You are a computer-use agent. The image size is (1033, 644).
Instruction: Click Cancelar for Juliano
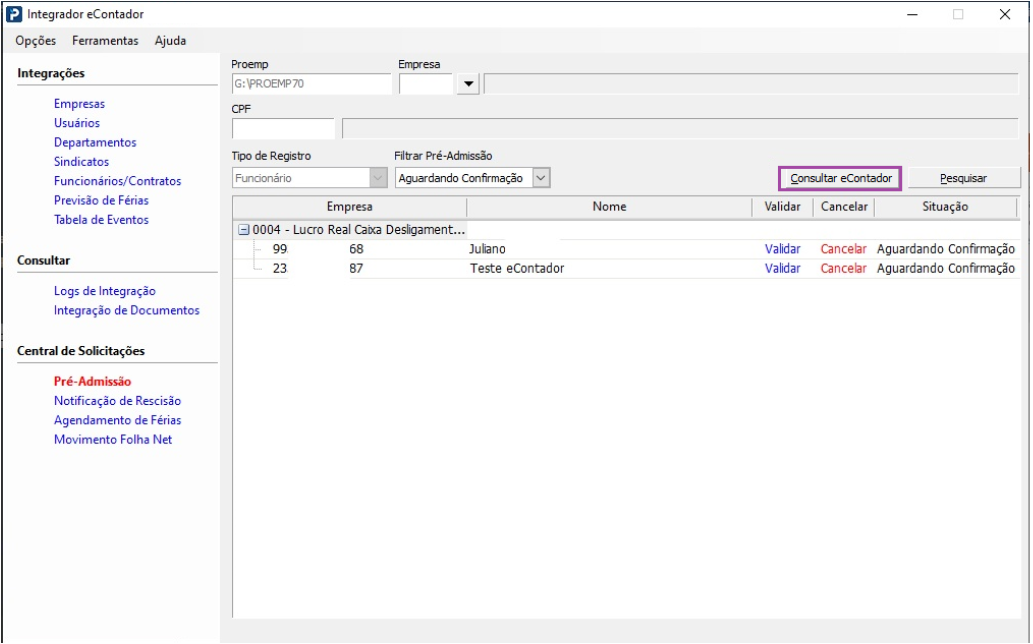click(843, 249)
